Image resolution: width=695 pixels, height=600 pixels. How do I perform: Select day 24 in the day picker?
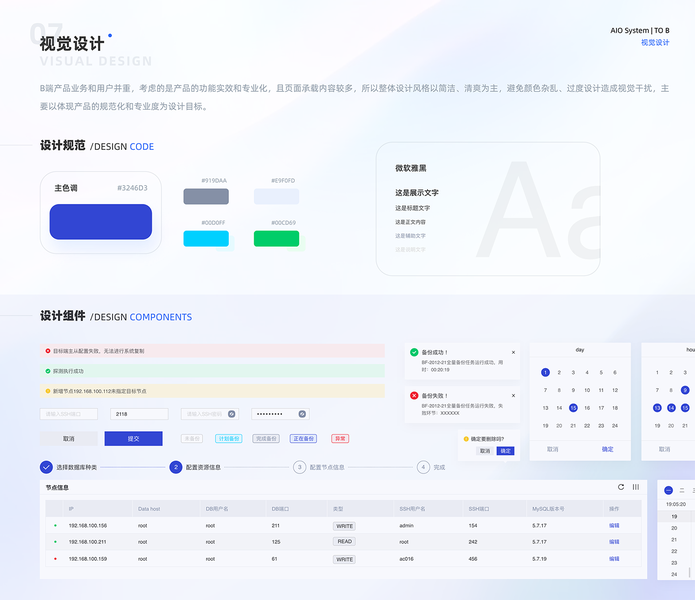tap(615, 426)
